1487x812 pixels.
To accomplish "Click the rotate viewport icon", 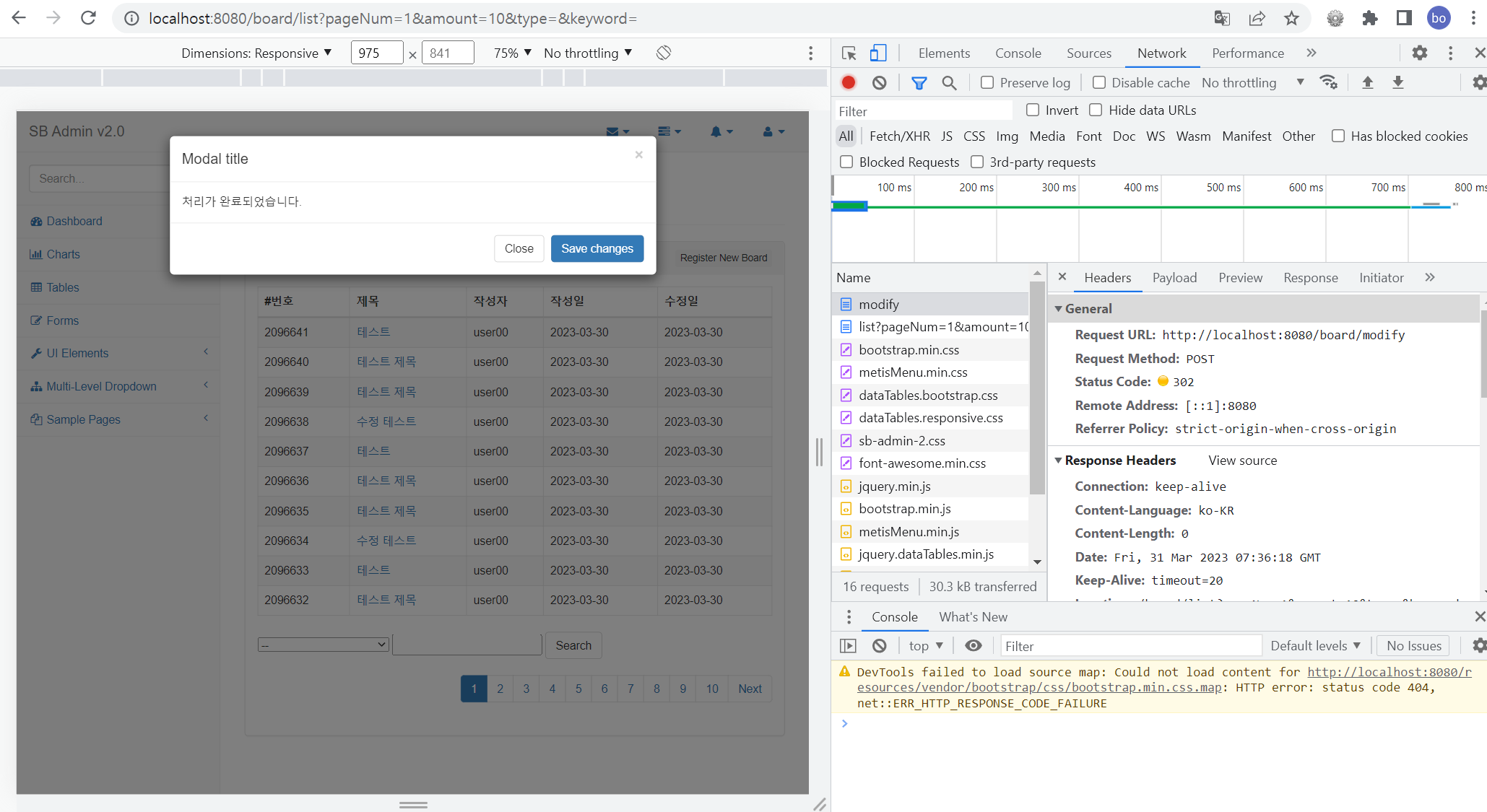I will pyautogui.click(x=664, y=53).
